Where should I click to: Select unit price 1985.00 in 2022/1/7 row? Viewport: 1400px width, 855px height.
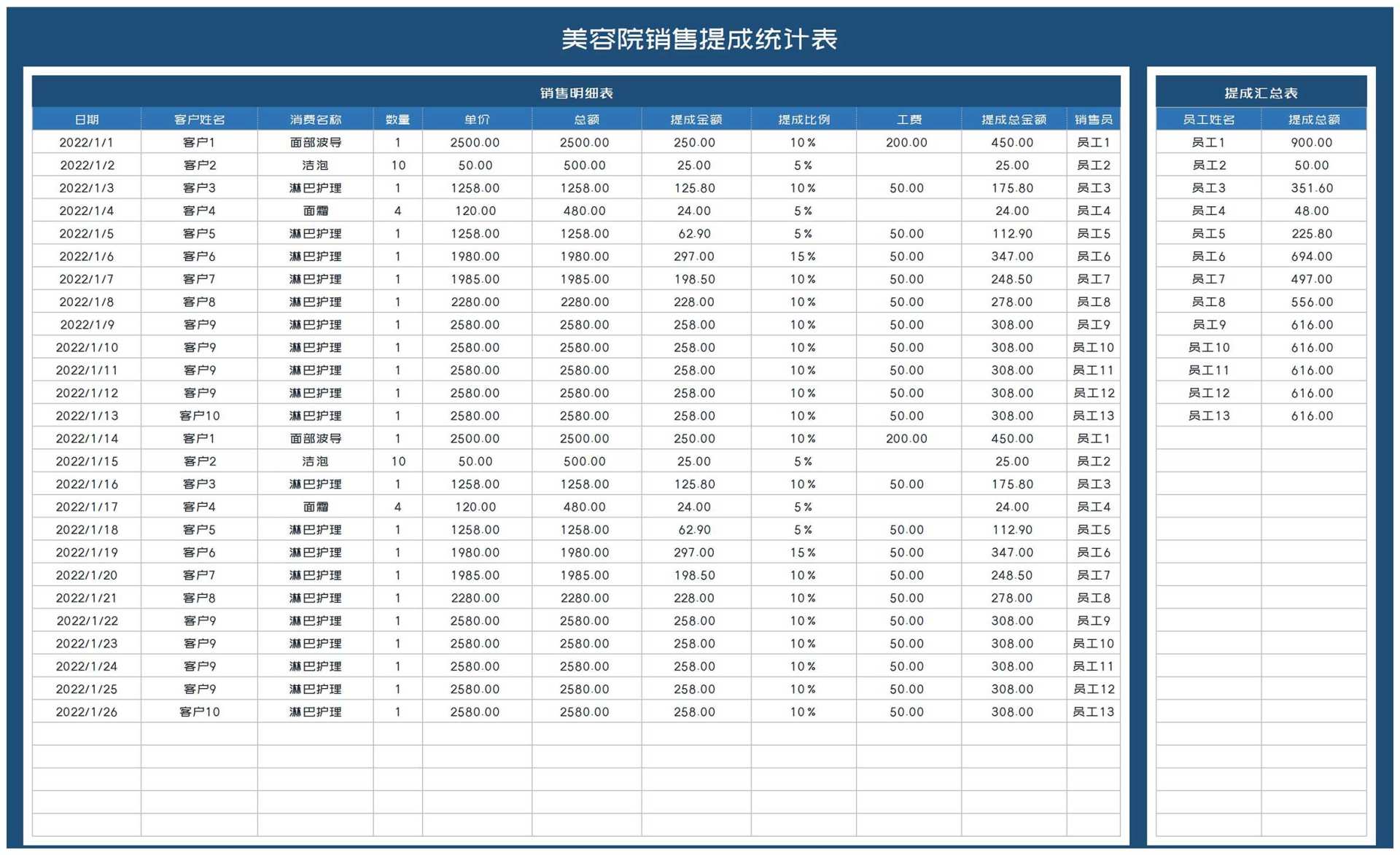(x=475, y=278)
